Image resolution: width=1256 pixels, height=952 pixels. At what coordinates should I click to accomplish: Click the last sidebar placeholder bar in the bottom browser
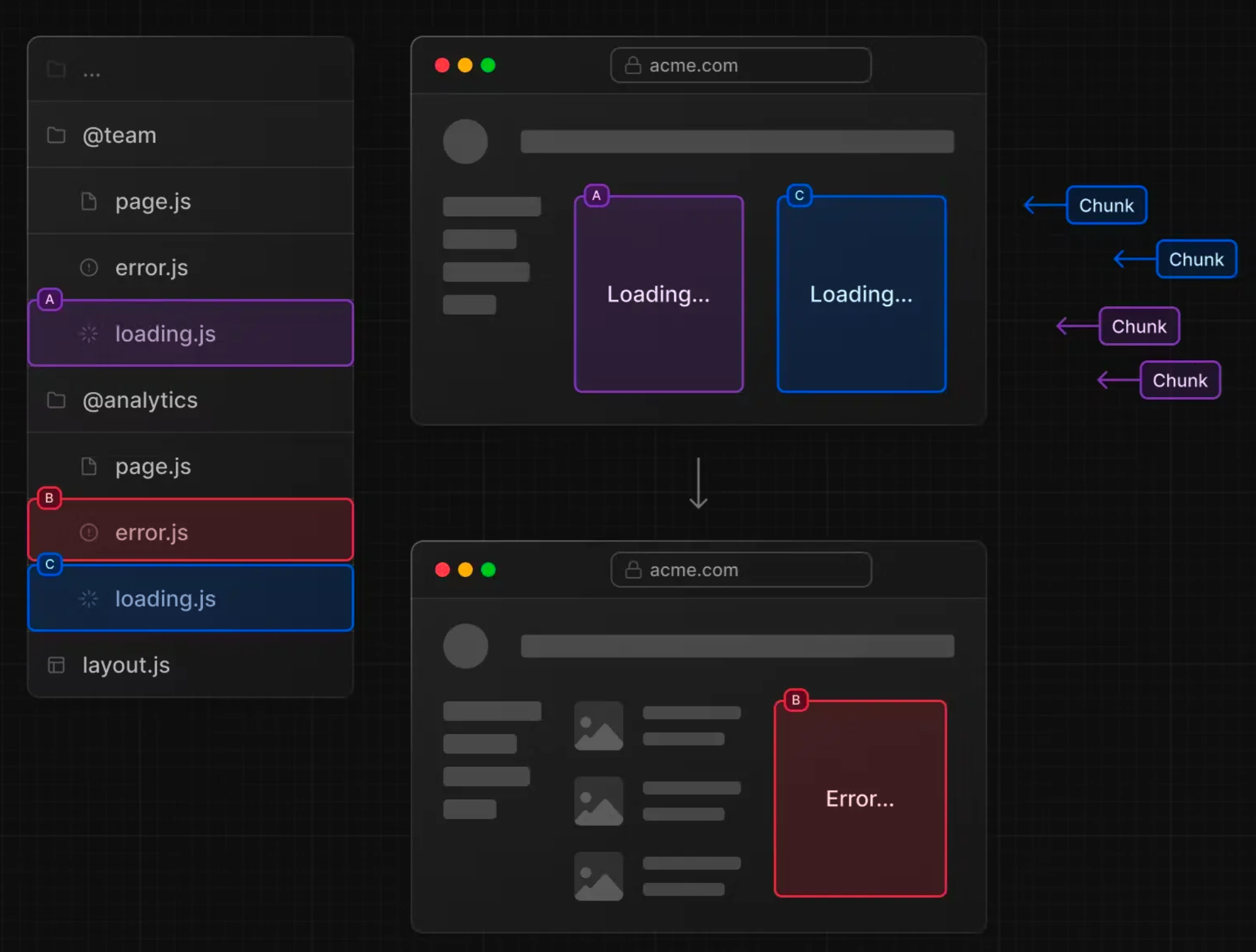469,809
